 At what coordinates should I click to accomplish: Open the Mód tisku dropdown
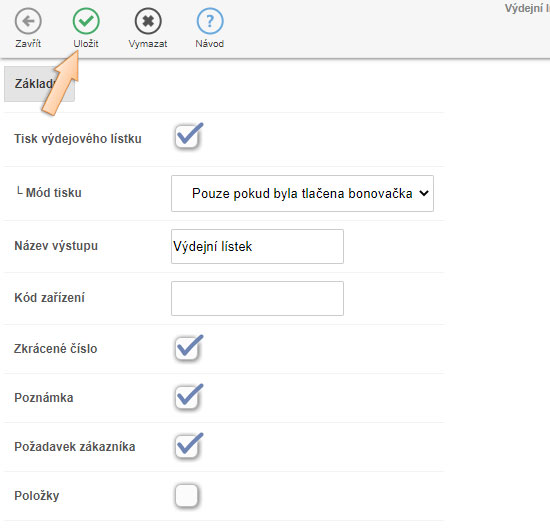tap(302, 193)
